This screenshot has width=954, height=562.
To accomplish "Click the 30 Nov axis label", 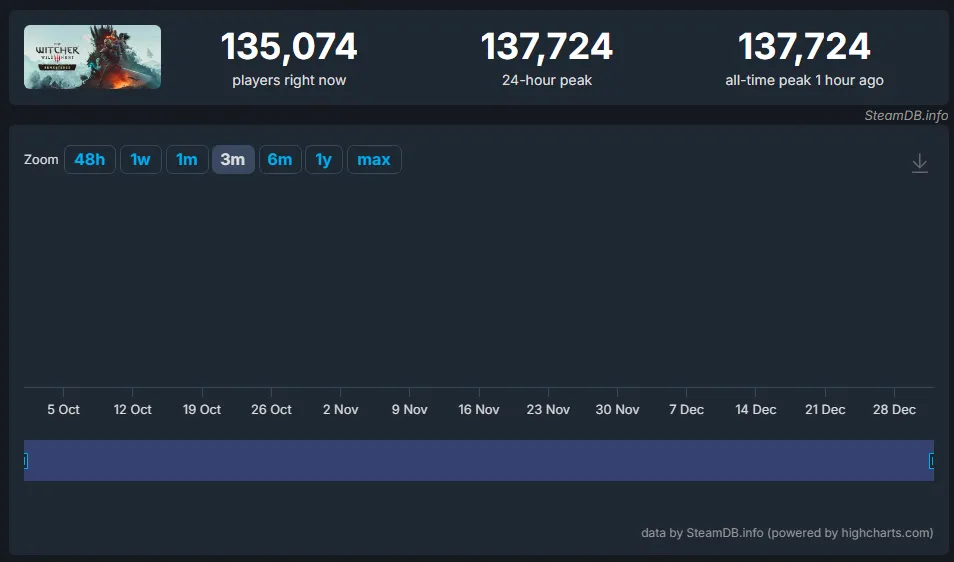I will [618, 409].
